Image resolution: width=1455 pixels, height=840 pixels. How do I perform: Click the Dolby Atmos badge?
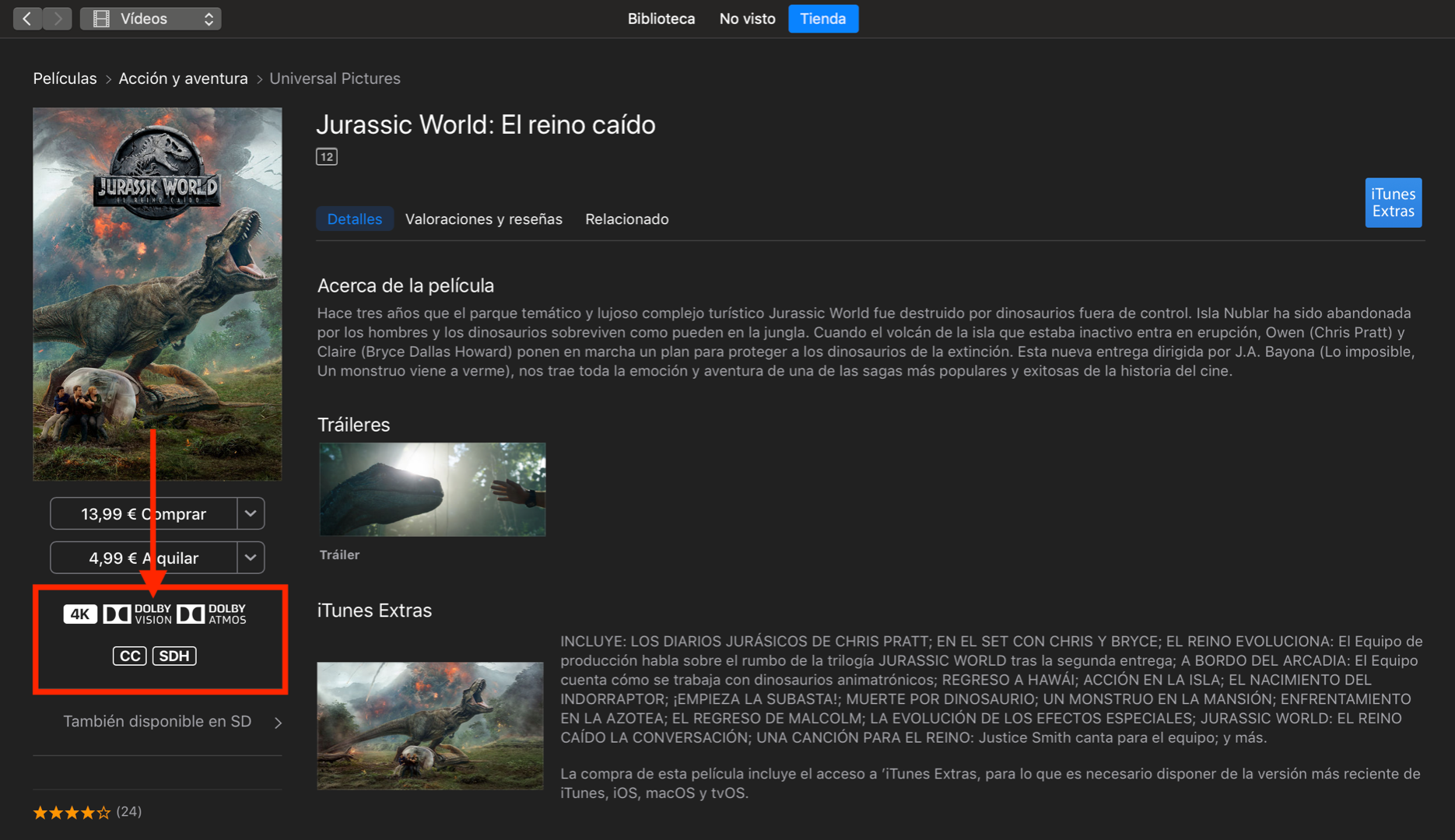212,614
